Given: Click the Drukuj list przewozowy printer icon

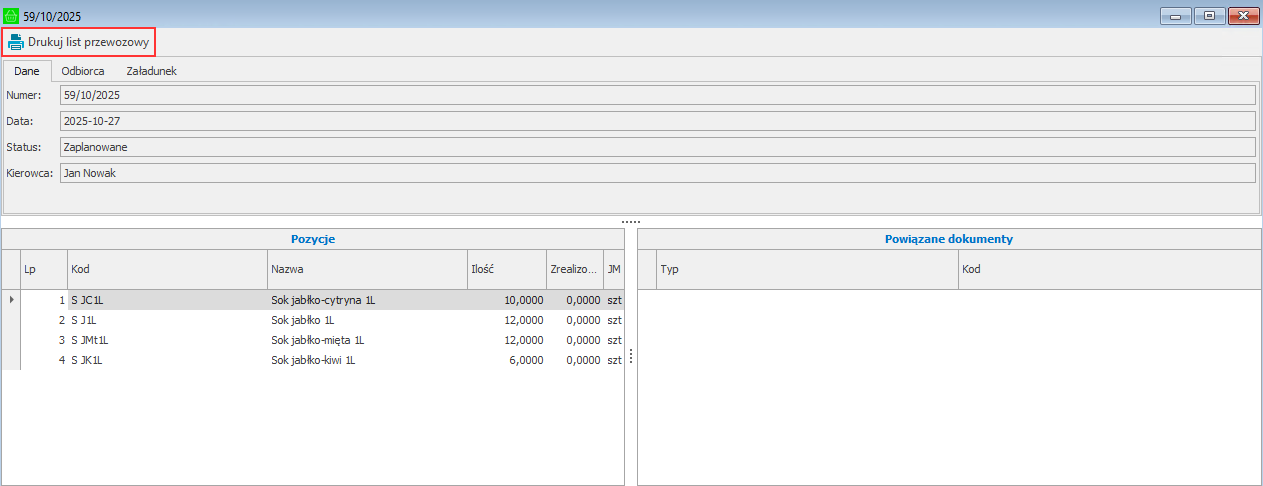Looking at the screenshot, I should point(16,42).
